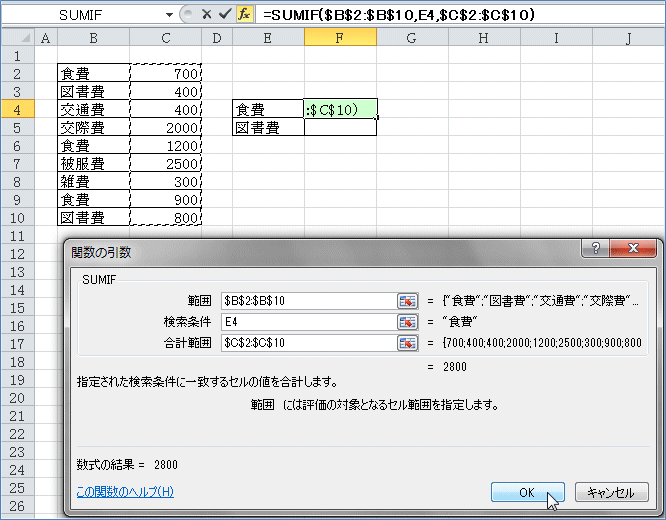Click cell E5 containing 図書費
The height and width of the screenshot is (520, 666).
point(268,127)
